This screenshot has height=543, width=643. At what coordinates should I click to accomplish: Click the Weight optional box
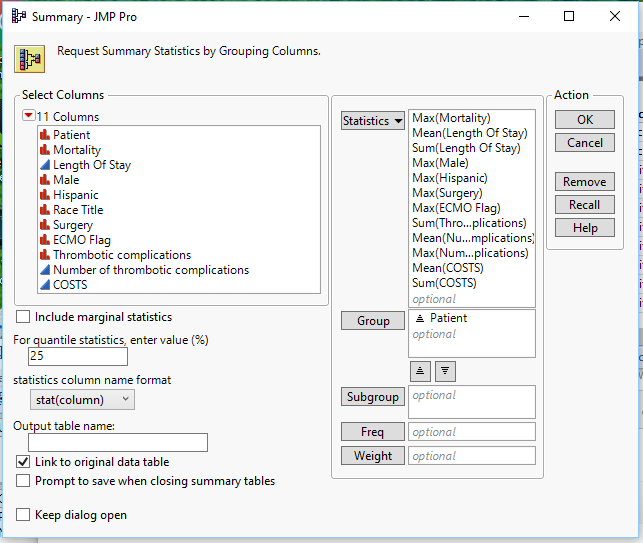coord(472,456)
